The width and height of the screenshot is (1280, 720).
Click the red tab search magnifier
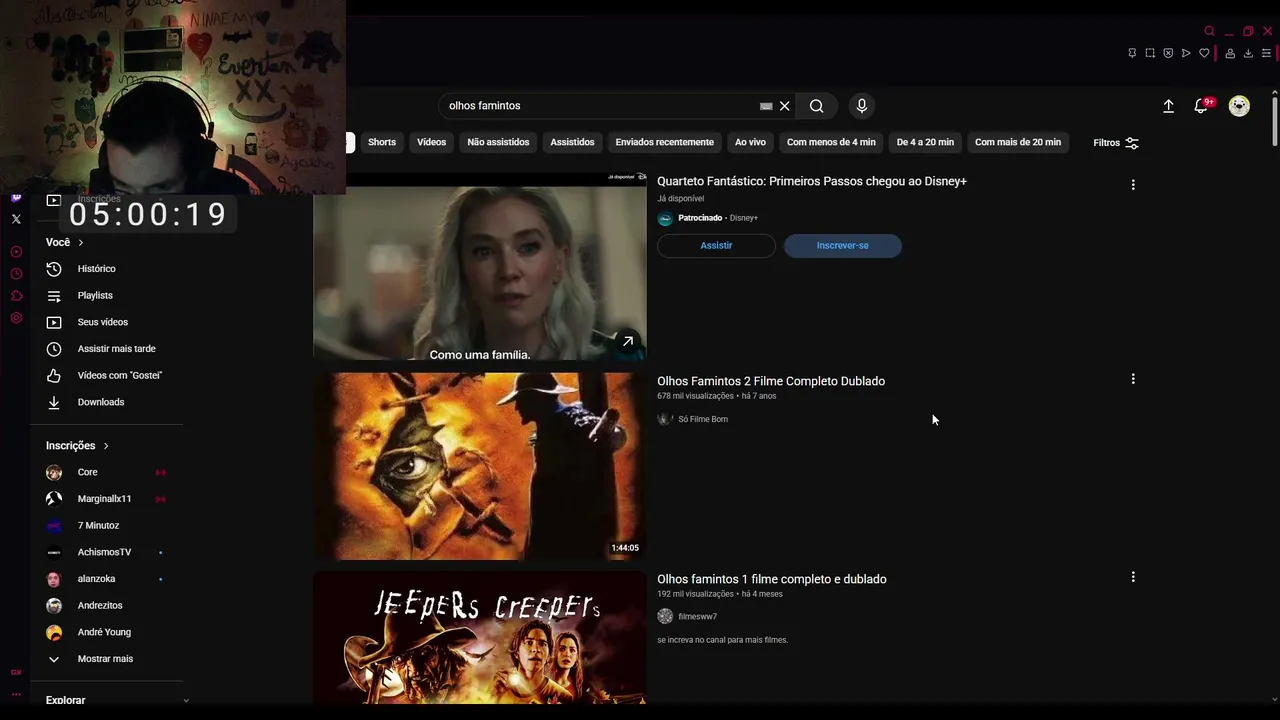click(1209, 31)
